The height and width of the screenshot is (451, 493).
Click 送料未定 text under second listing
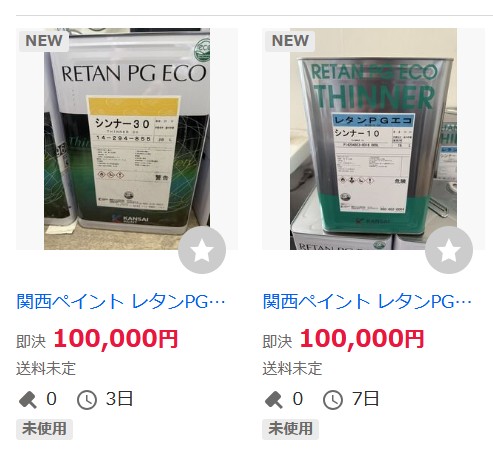[292, 369]
